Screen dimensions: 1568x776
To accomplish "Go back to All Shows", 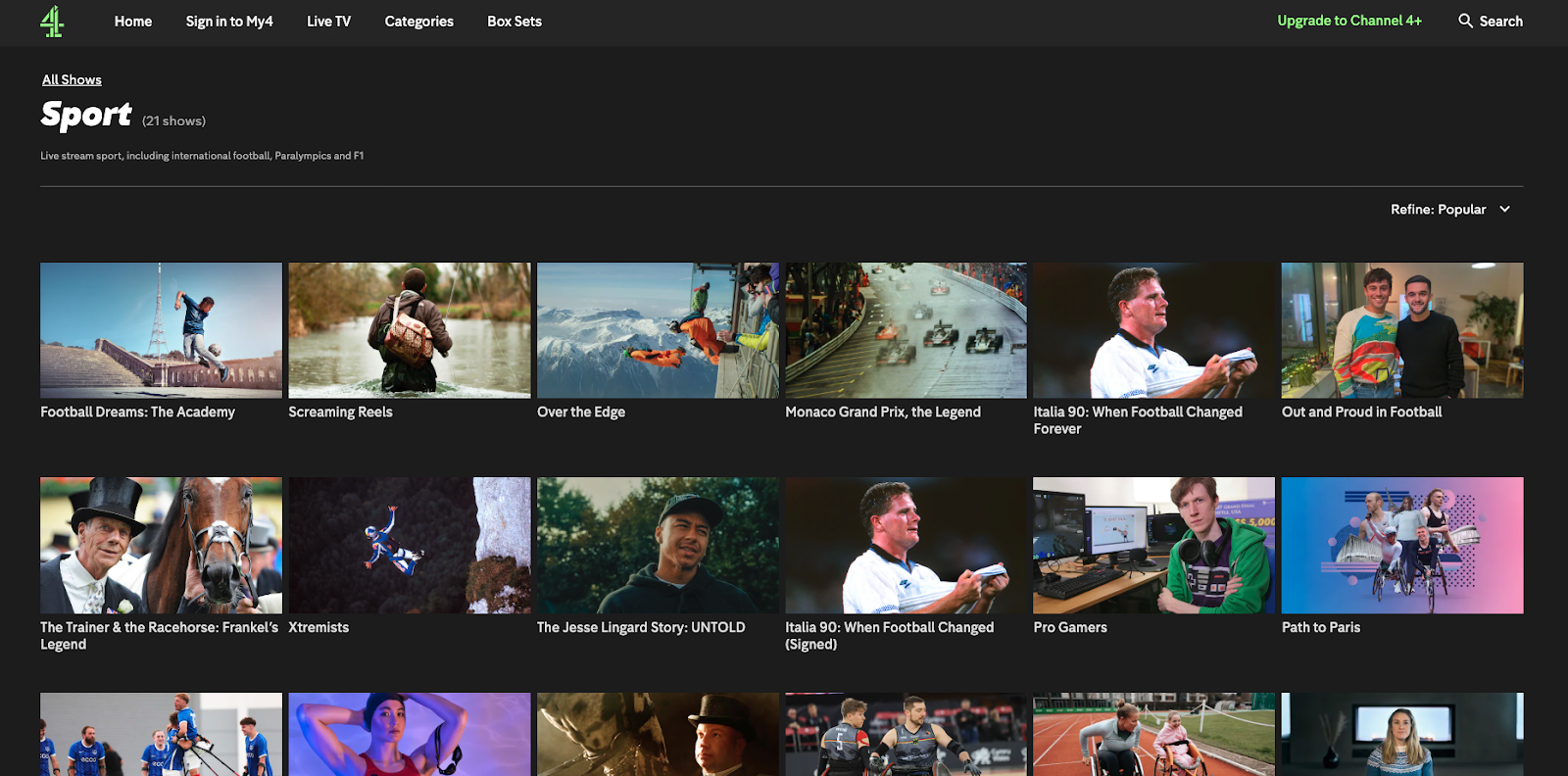I will coord(72,80).
